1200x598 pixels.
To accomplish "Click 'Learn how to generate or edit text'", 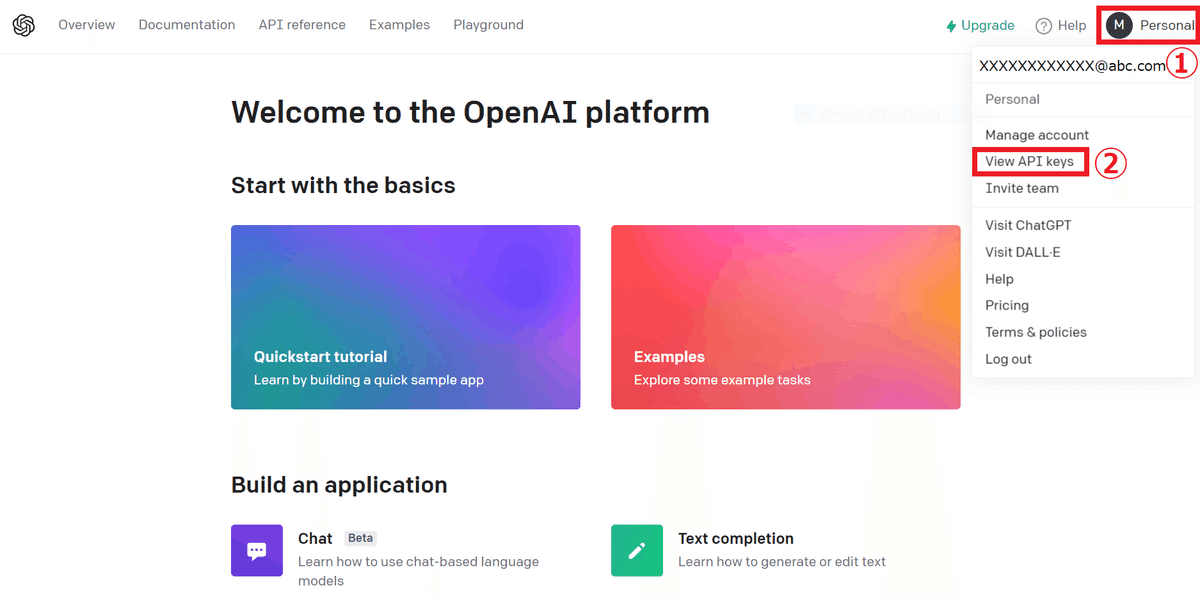I will tap(782, 562).
